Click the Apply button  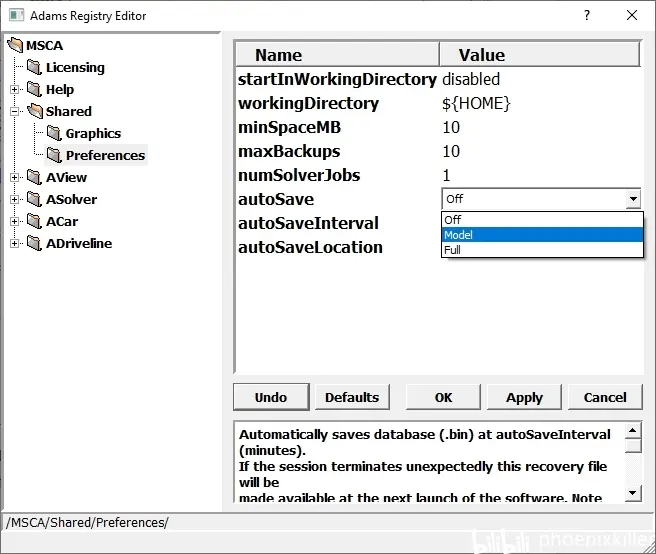[x=524, y=397]
